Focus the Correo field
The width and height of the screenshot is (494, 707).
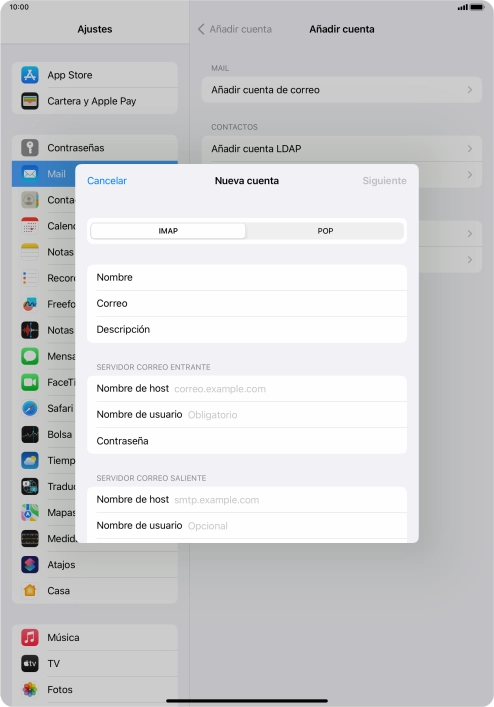(x=247, y=303)
